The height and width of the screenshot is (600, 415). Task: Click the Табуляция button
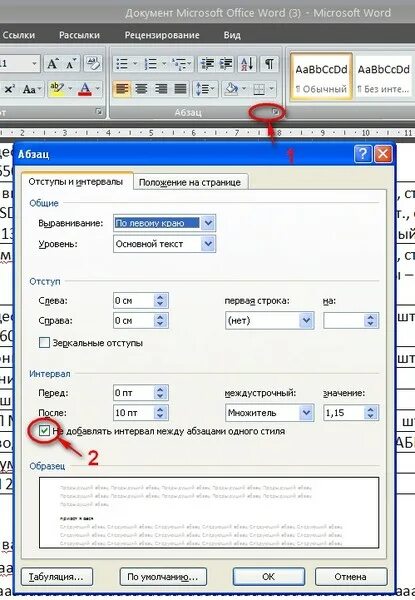click(57, 577)
